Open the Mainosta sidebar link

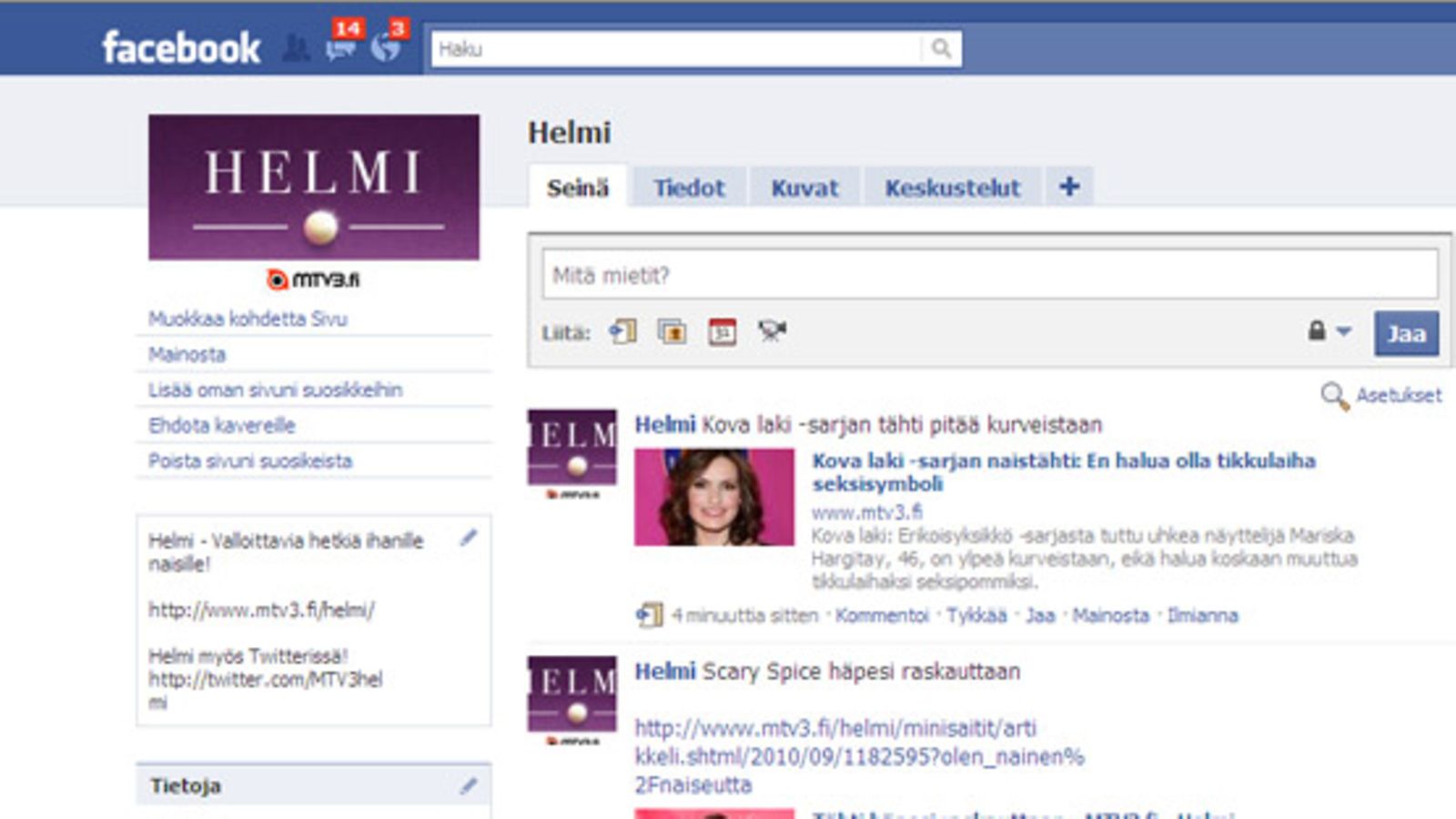[187, 354]
